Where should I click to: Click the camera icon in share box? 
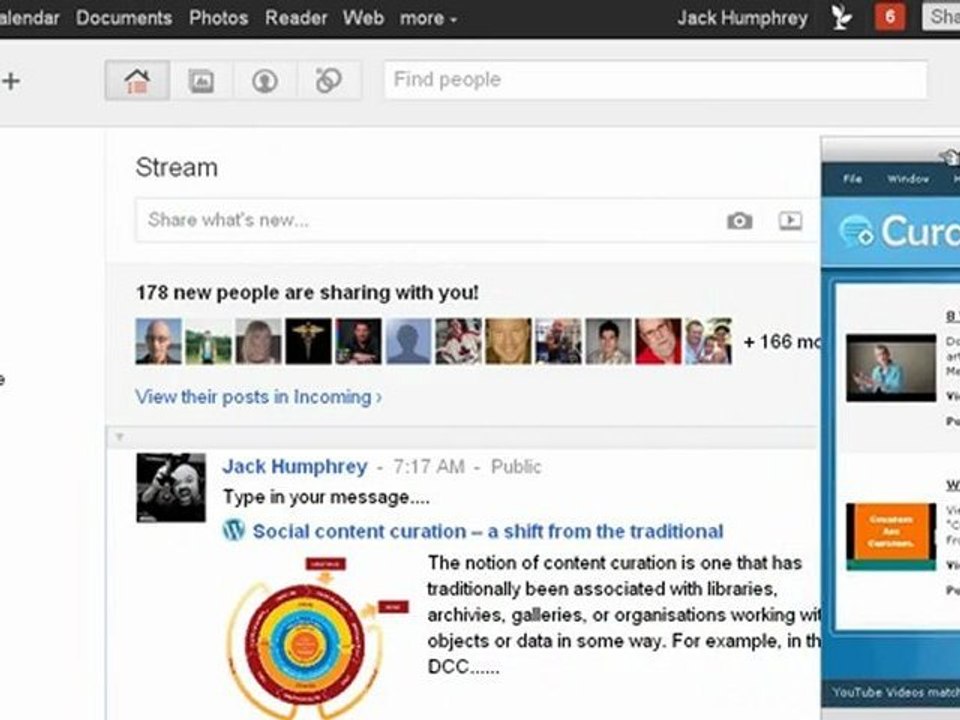pyautogui.click(x=740, y=220)
